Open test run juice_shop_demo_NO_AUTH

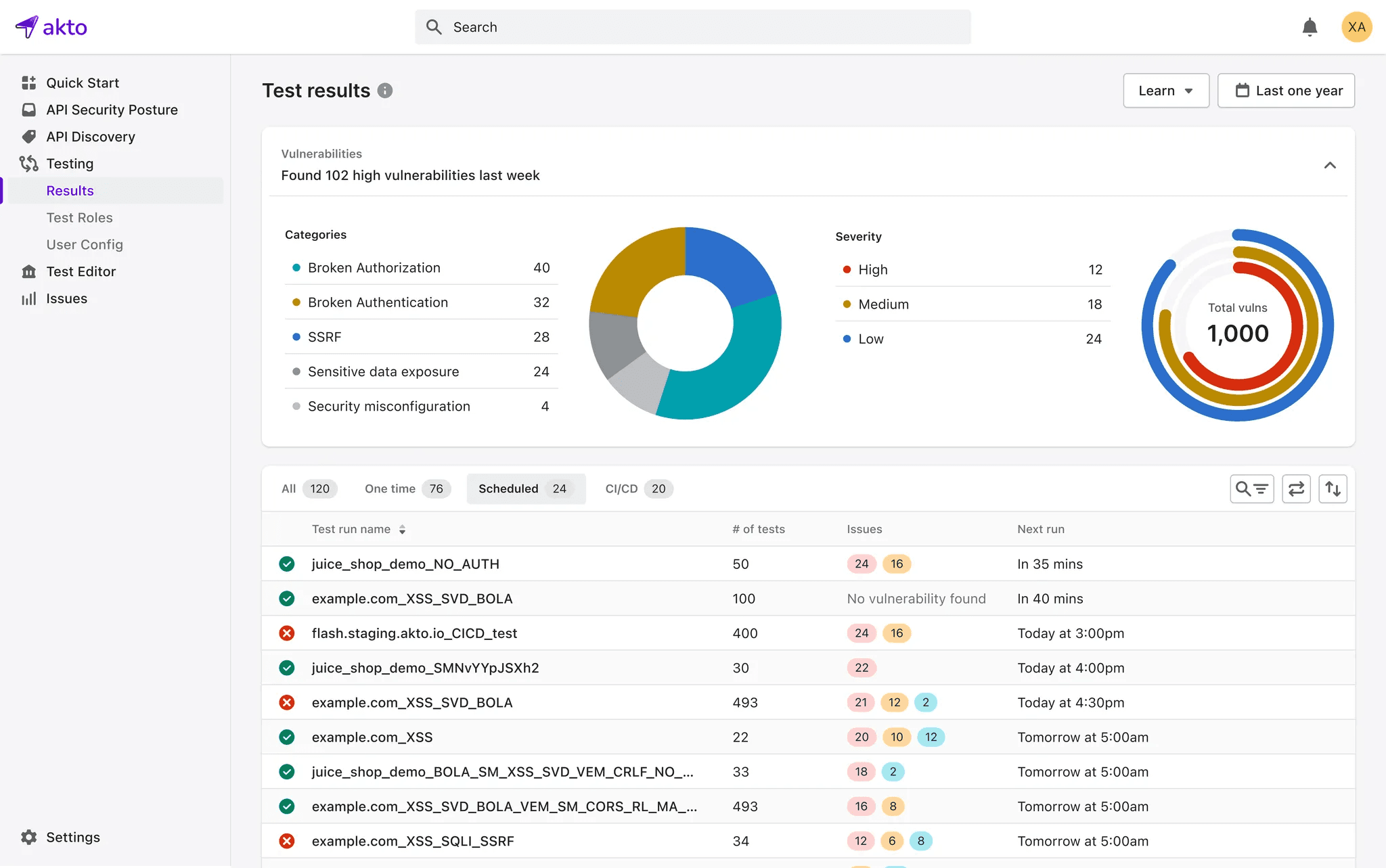405,564
